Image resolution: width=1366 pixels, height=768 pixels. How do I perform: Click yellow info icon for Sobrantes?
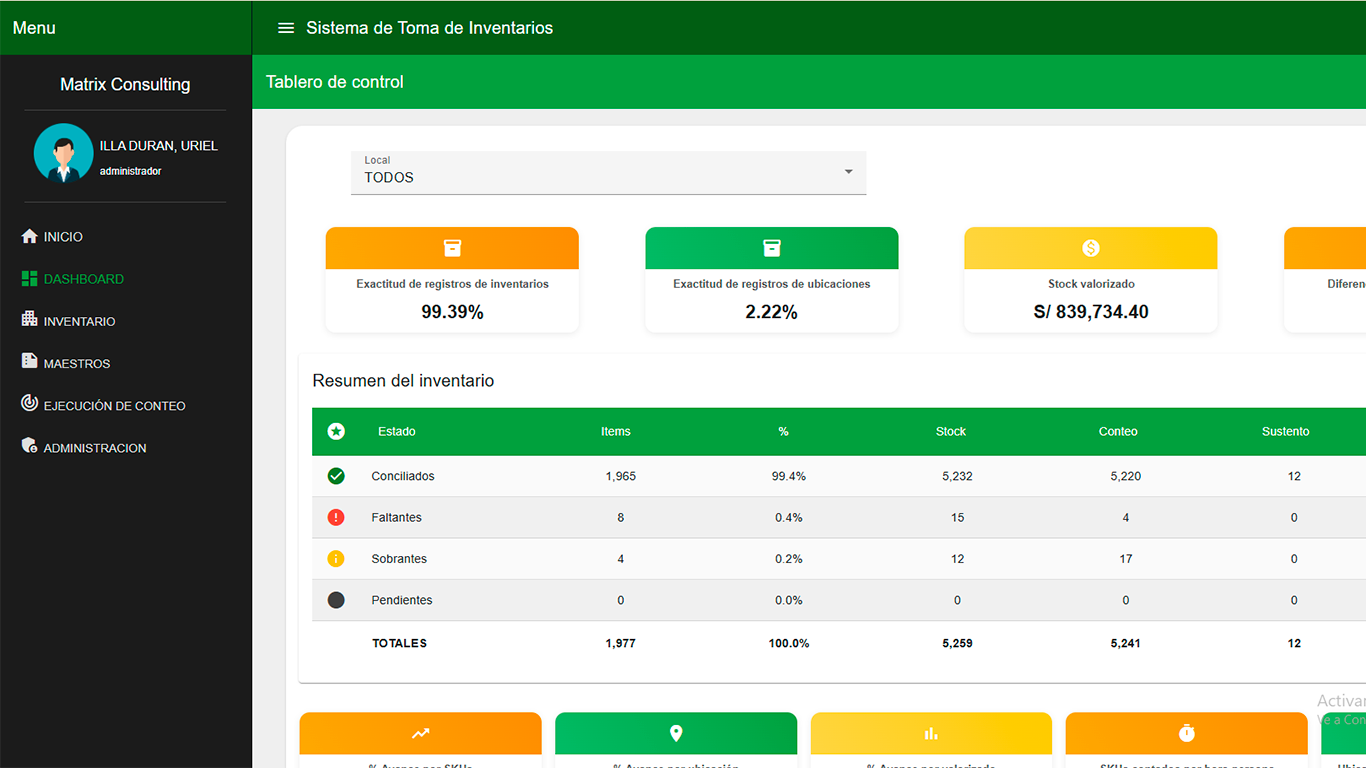tap(336, 558)
